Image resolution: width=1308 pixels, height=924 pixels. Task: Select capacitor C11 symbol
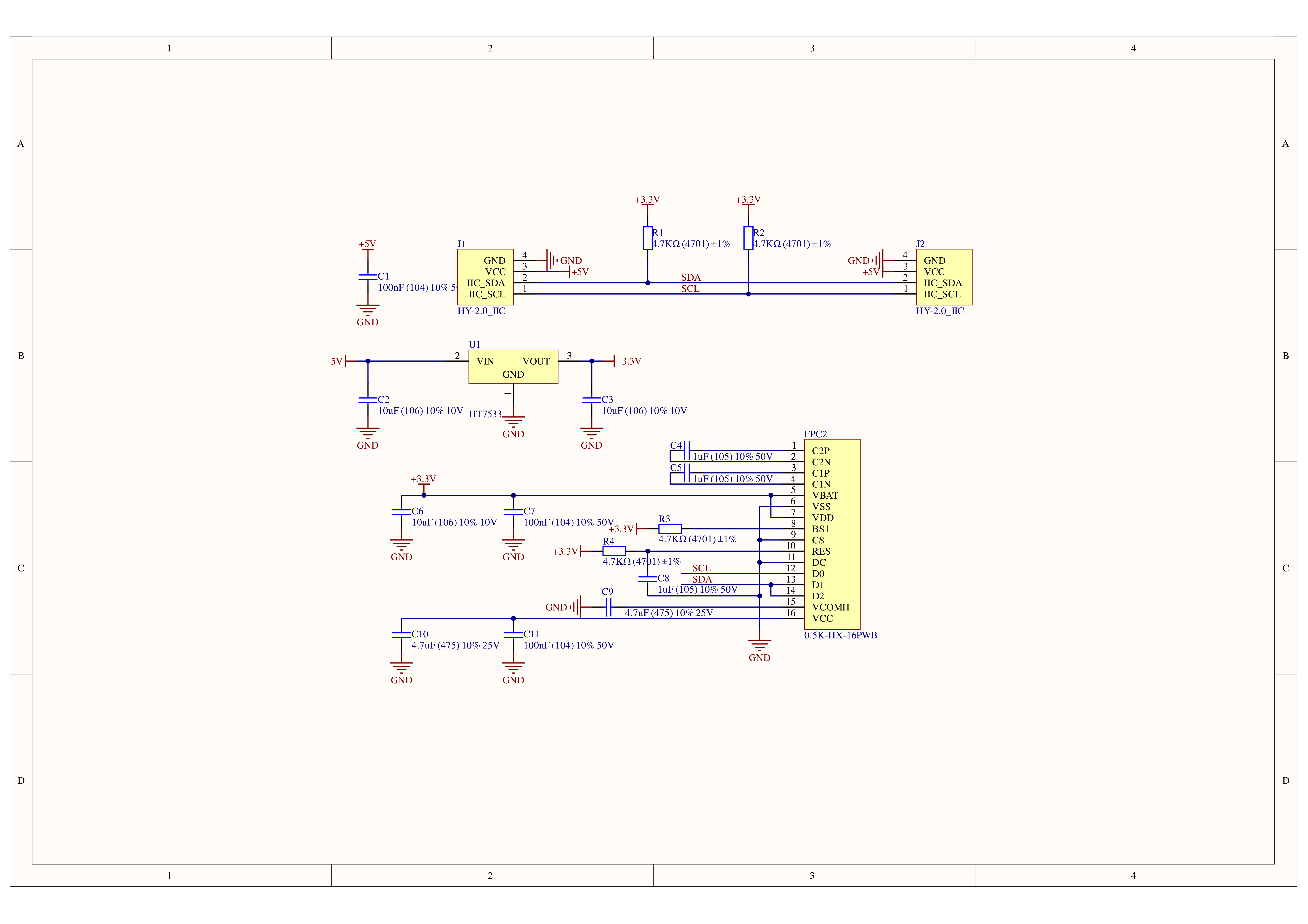pyautogui.click(x=513, y=635)
